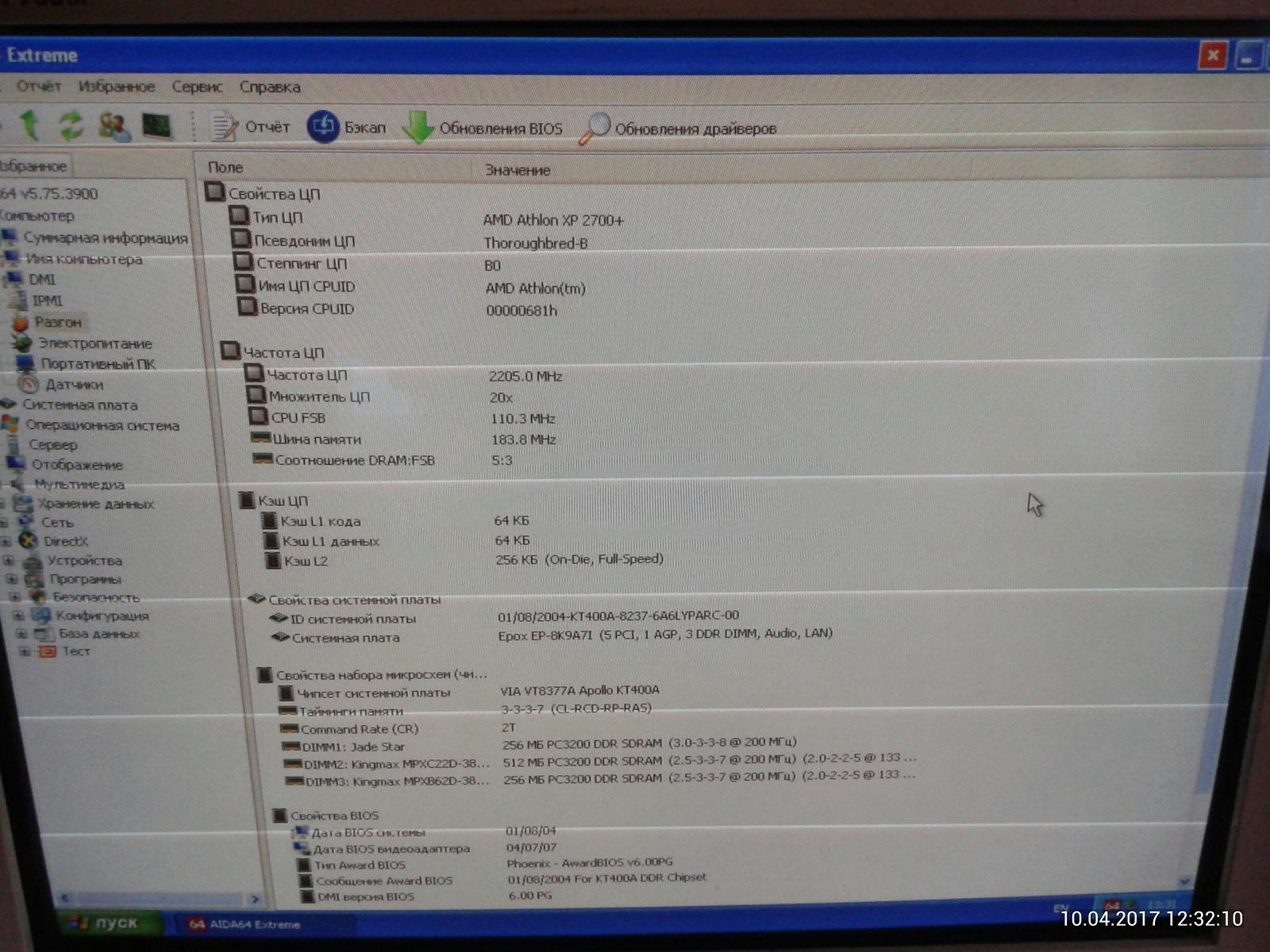
Task: Select the Кэш ЦП group header
Action: point(283,501)
